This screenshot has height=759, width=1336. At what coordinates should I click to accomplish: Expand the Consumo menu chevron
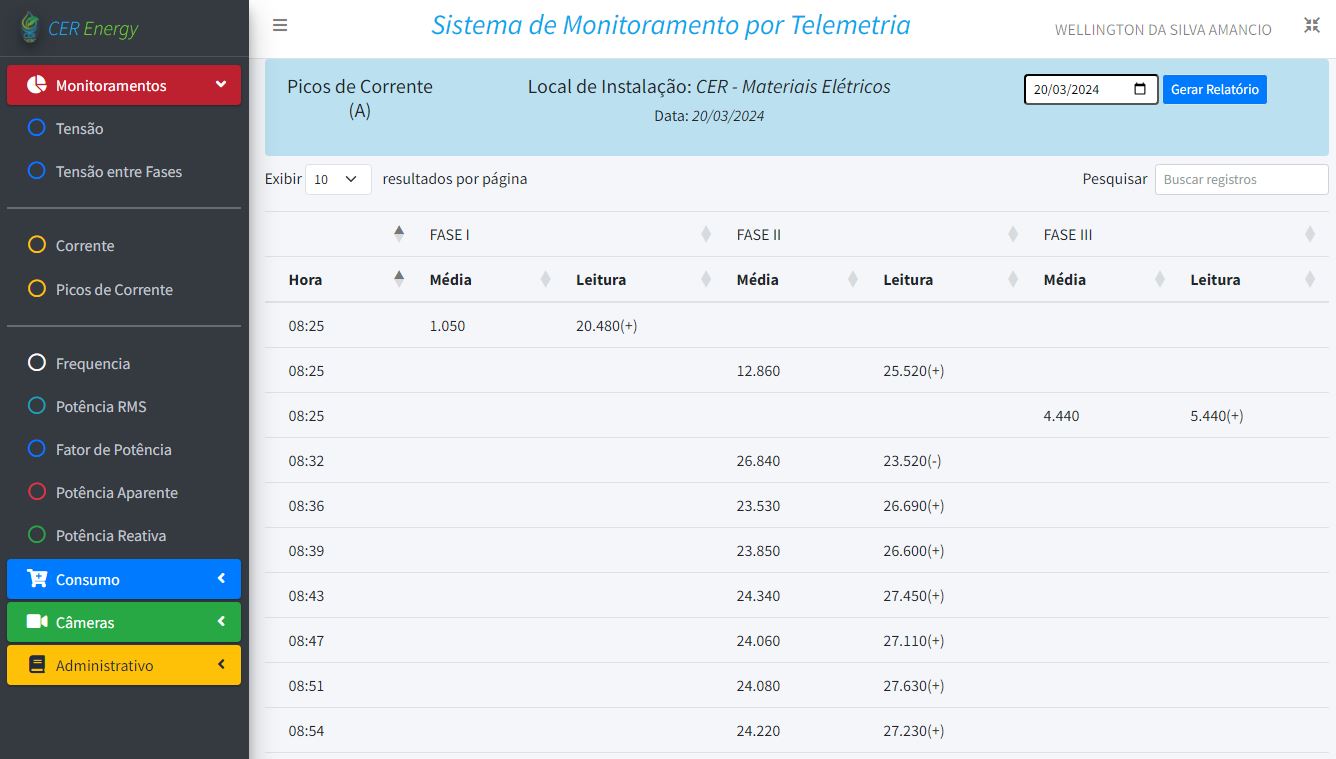[221, 579]
